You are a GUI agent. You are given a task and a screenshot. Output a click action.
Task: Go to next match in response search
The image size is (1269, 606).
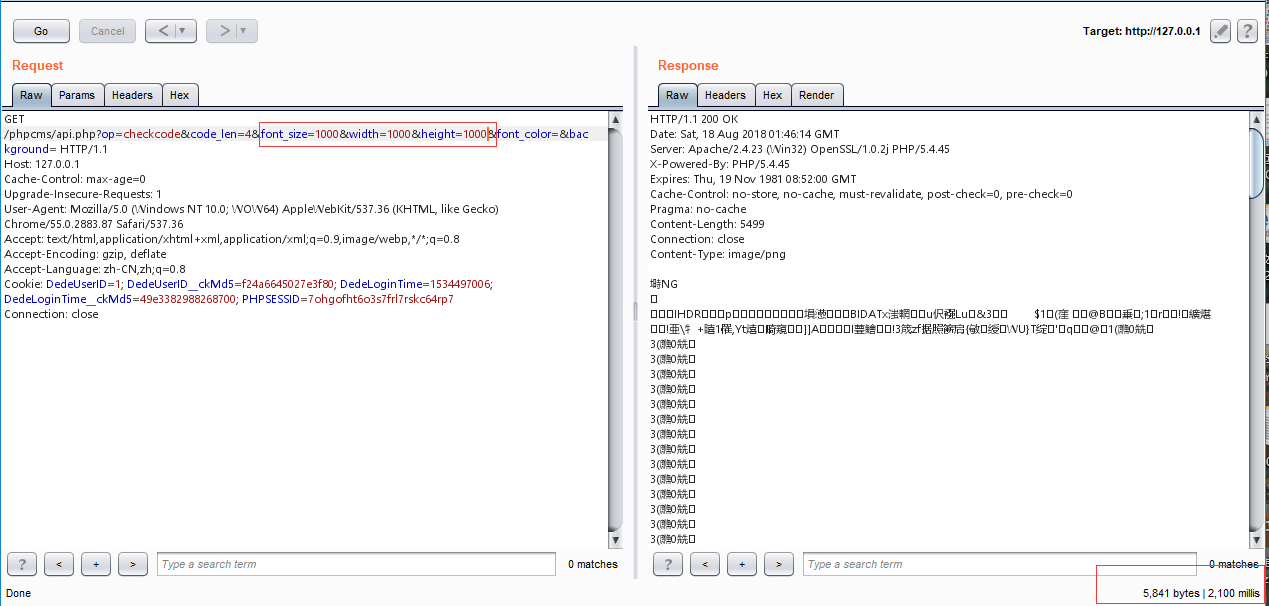pyautogui.click(x=779, y=564)
